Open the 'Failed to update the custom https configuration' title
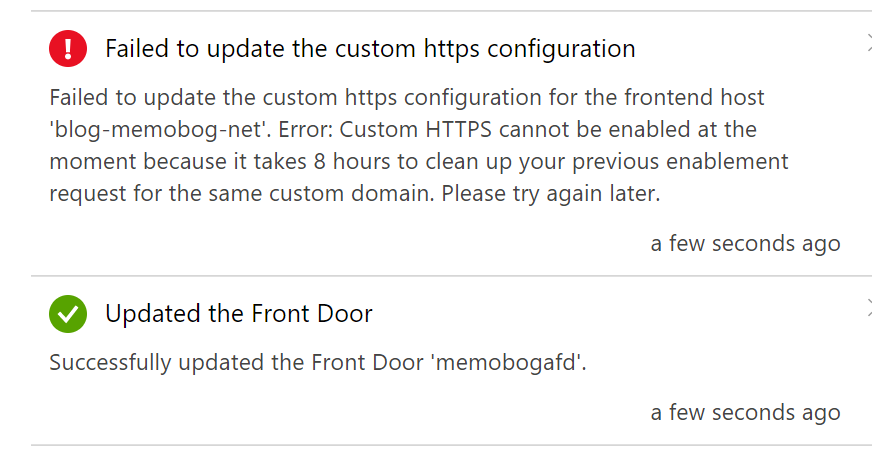Image resolution: width=872 pixels, height=476 pixels. (370, 49)
